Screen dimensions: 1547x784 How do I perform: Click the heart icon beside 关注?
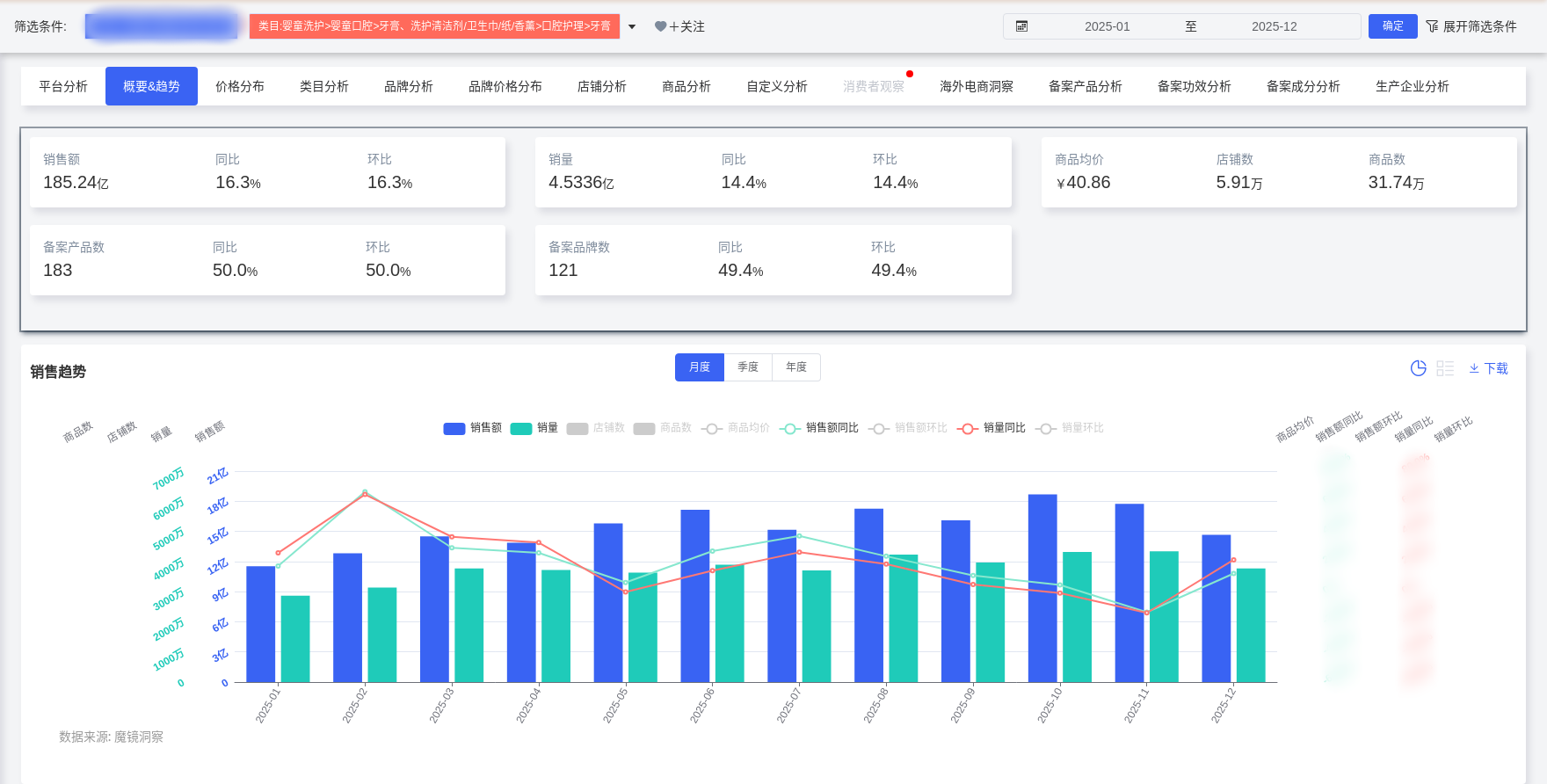pyautogui.click(x=660, y=26)
